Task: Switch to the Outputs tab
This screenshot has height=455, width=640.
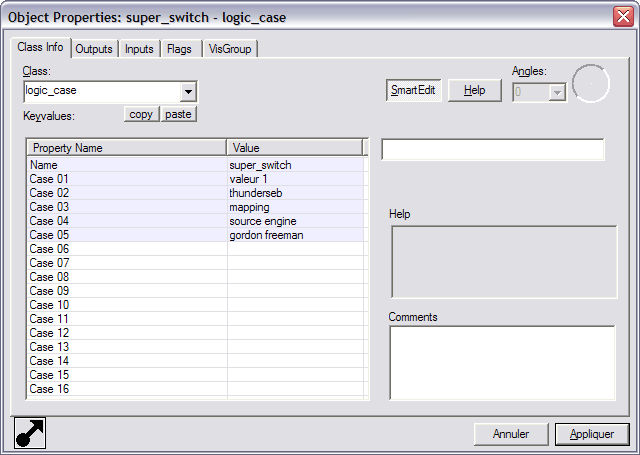Action: coord(94,49)
